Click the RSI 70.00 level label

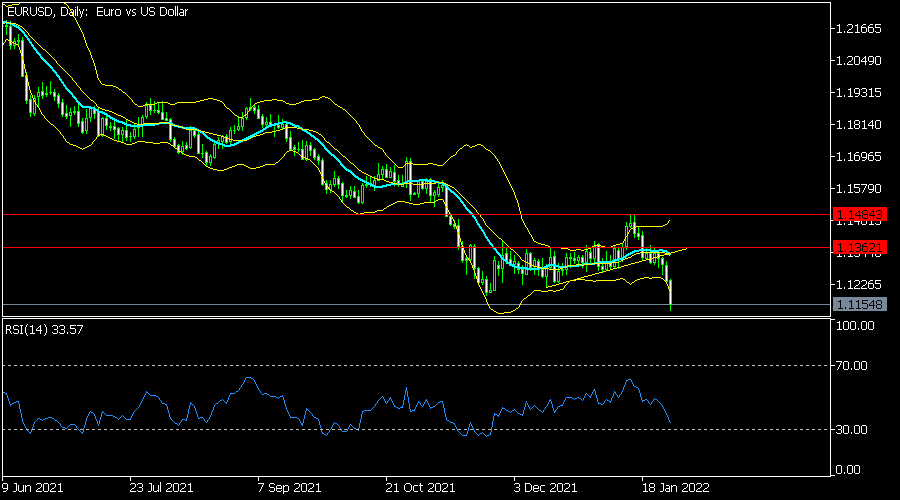coord(851,366)
